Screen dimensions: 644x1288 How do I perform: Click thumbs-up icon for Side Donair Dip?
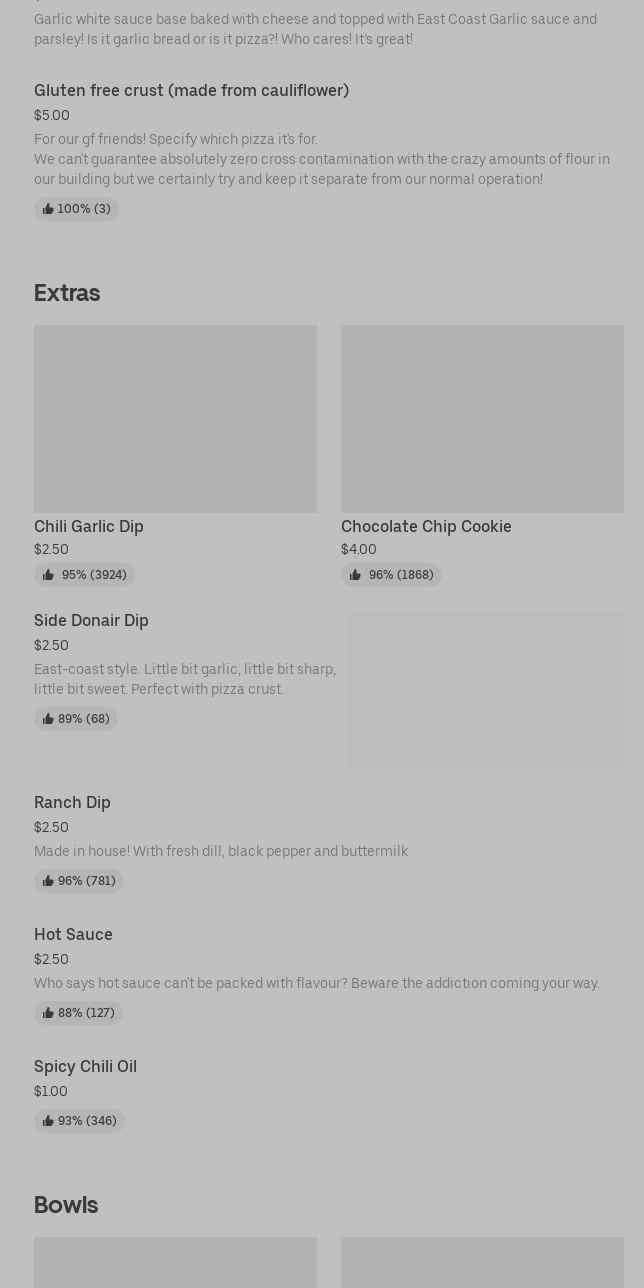pos(48,719)
